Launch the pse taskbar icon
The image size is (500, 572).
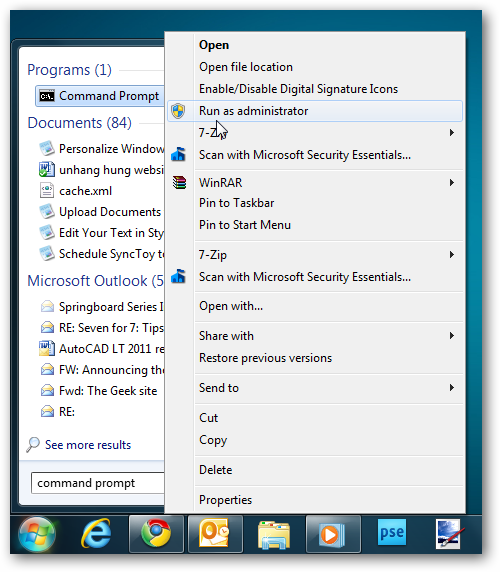[x=392, y=533]
